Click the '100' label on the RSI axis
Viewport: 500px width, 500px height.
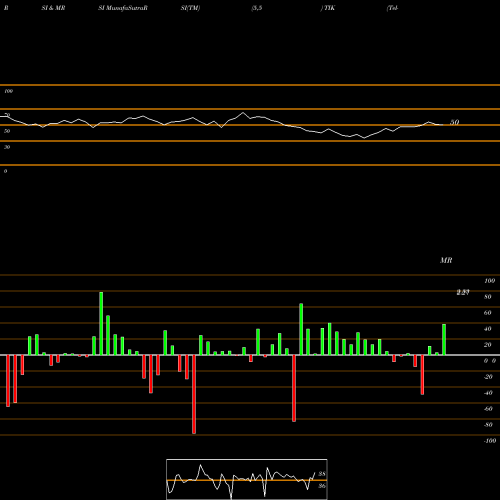[x=9, y=91]
